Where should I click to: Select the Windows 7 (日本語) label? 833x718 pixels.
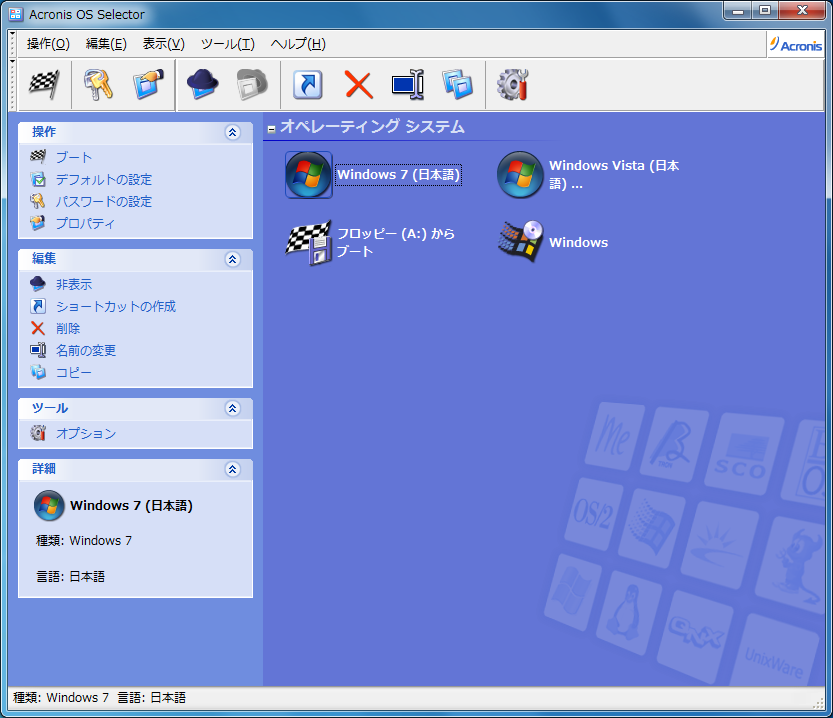pyautogui.click(x=398, y=175)
